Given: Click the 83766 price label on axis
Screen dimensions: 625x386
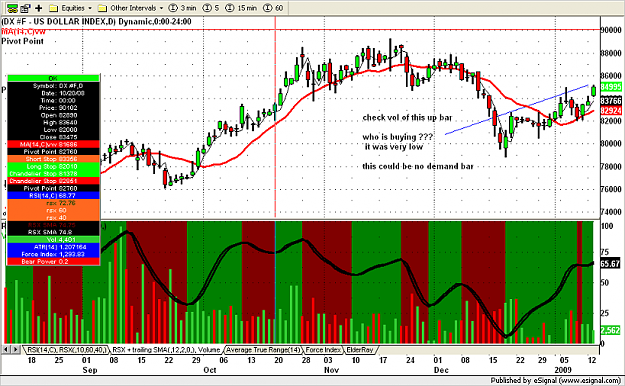Looking at the screenshot, I should coord(611,101).
